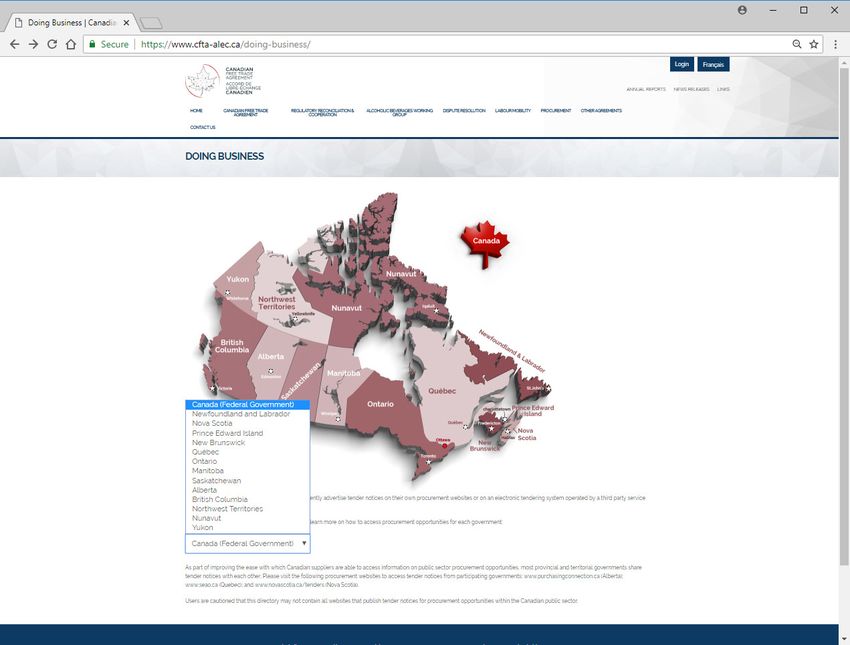
Task: Open the Labour Mobility menu
Action: pyautogui.click(x=513, y=111)
